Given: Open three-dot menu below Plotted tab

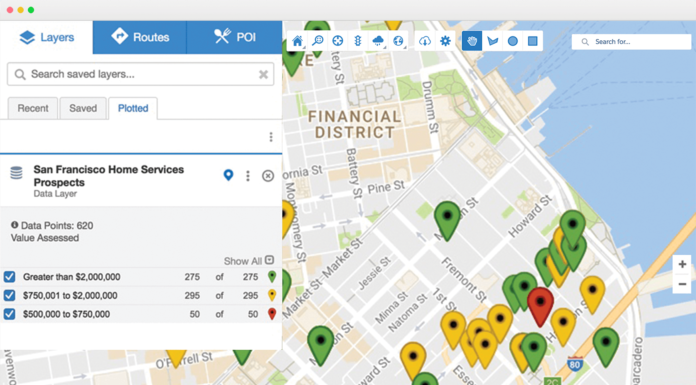Looking at the screenshot, I should pyautogui.click(x=271, y=137).
